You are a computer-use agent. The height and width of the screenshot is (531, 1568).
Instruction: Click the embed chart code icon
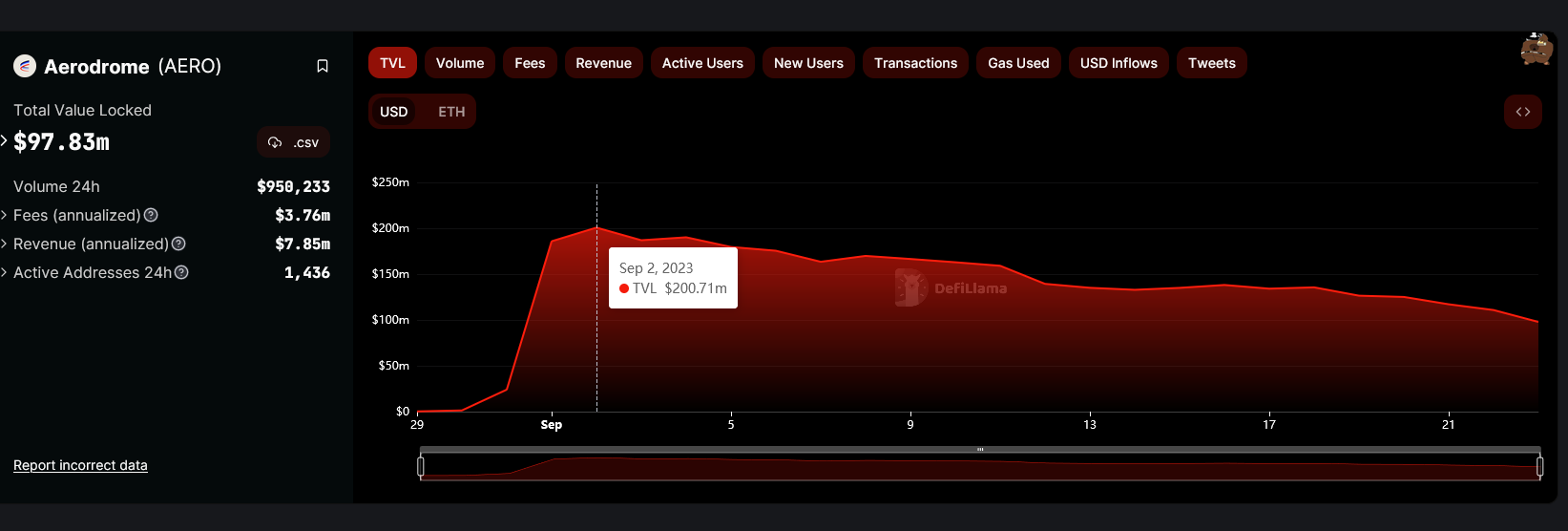[1522, 112]
